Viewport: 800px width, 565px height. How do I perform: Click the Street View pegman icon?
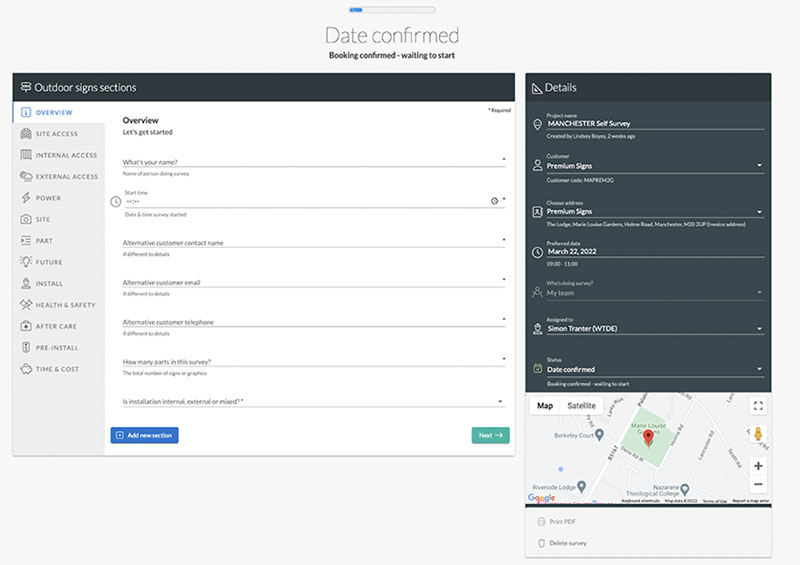(758, 434)
